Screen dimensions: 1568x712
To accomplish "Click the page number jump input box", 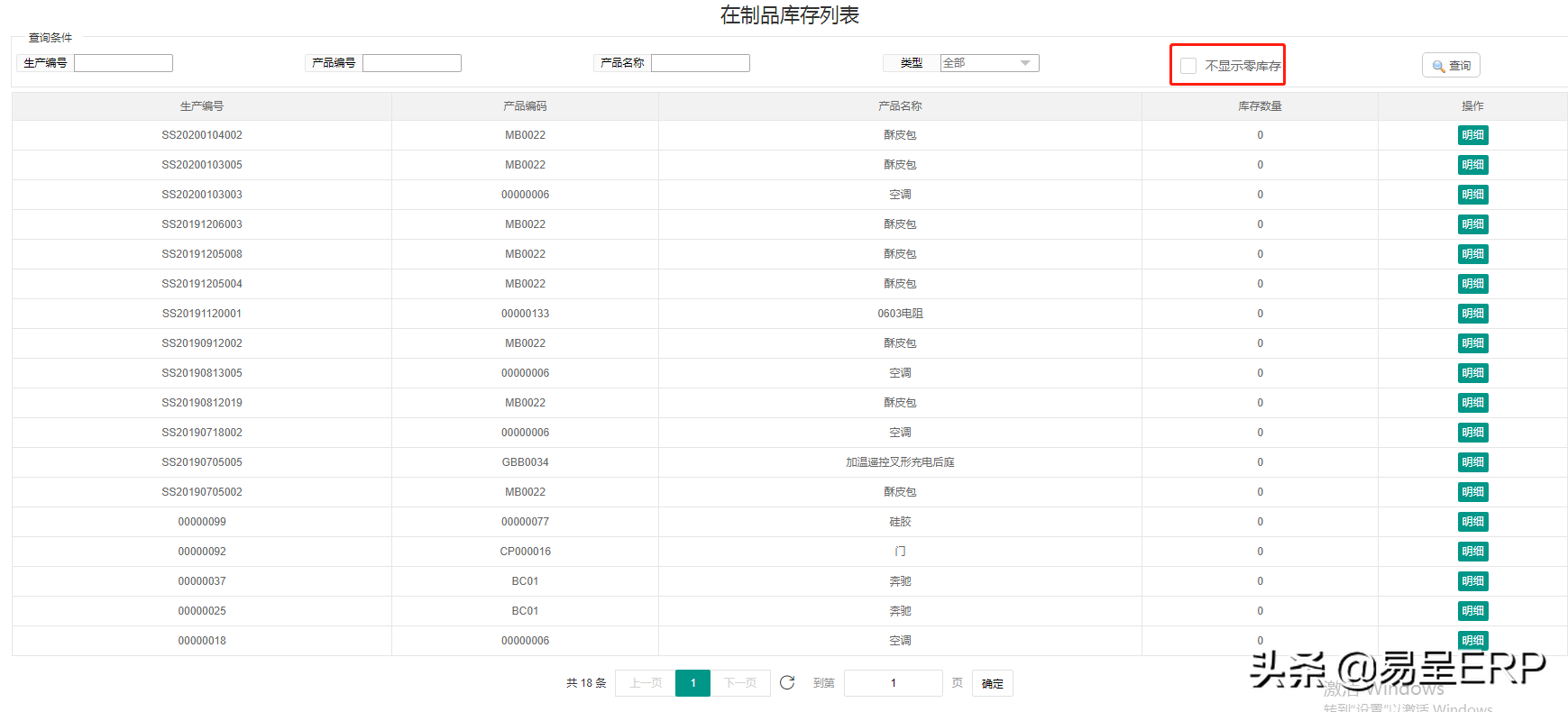I will (x=893, y=683).
